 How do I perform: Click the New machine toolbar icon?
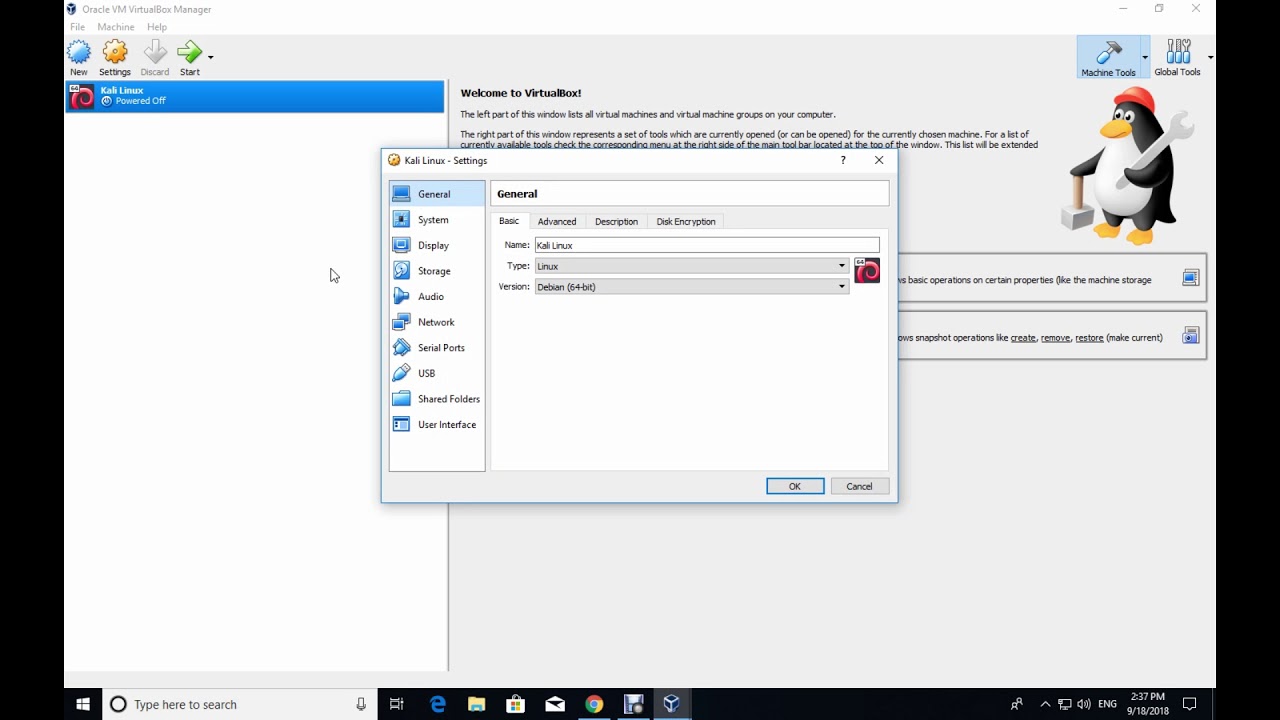(79, 58)
